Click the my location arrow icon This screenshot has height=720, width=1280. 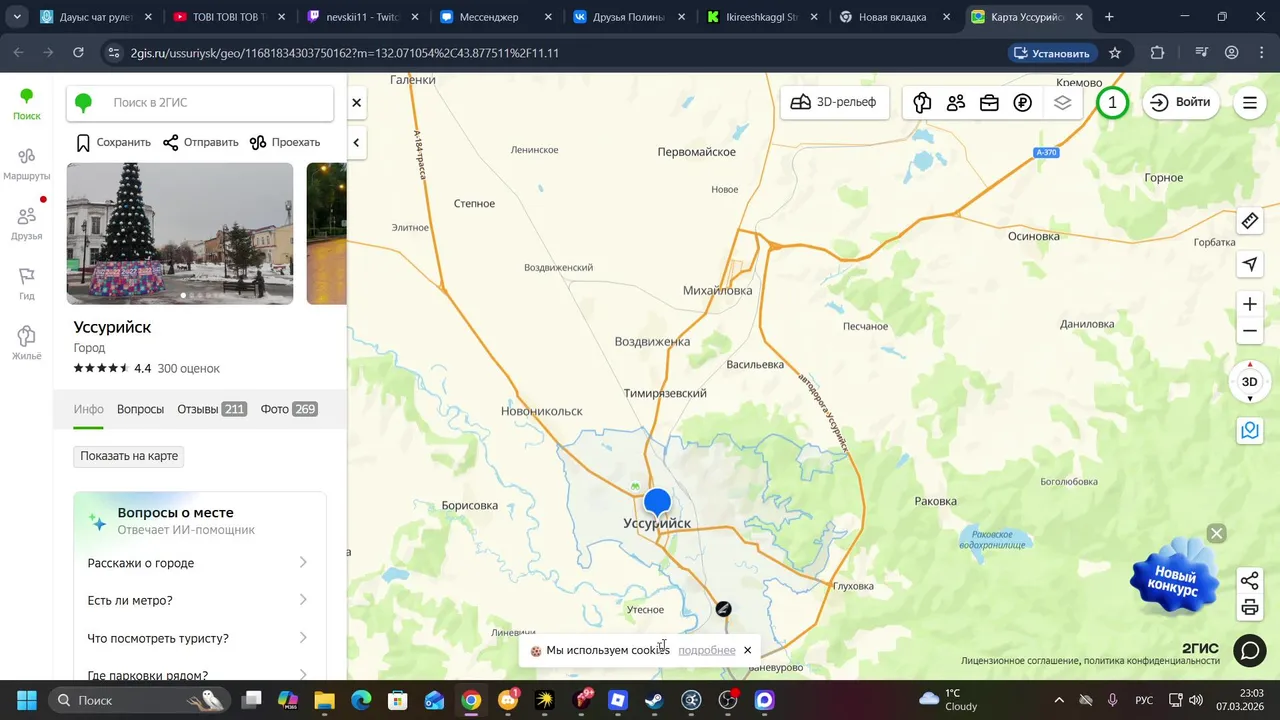tap(1250, 264)
